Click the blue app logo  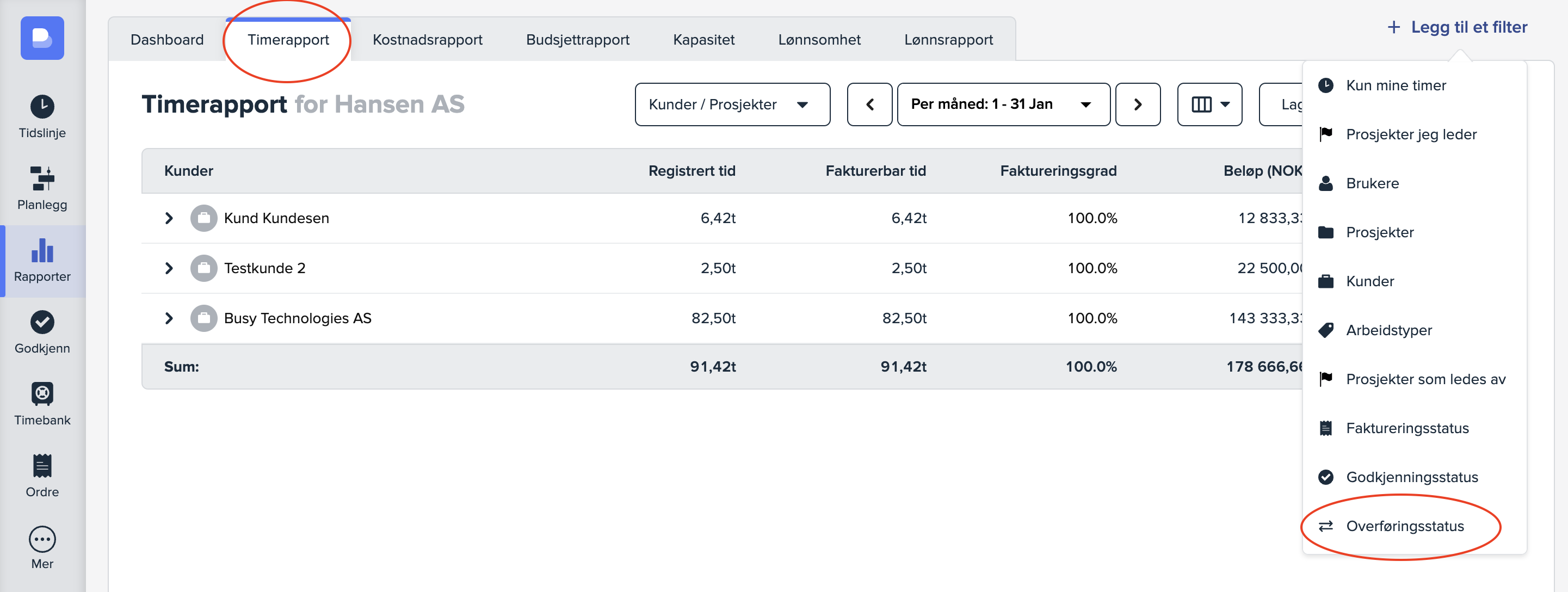[42, 38]
